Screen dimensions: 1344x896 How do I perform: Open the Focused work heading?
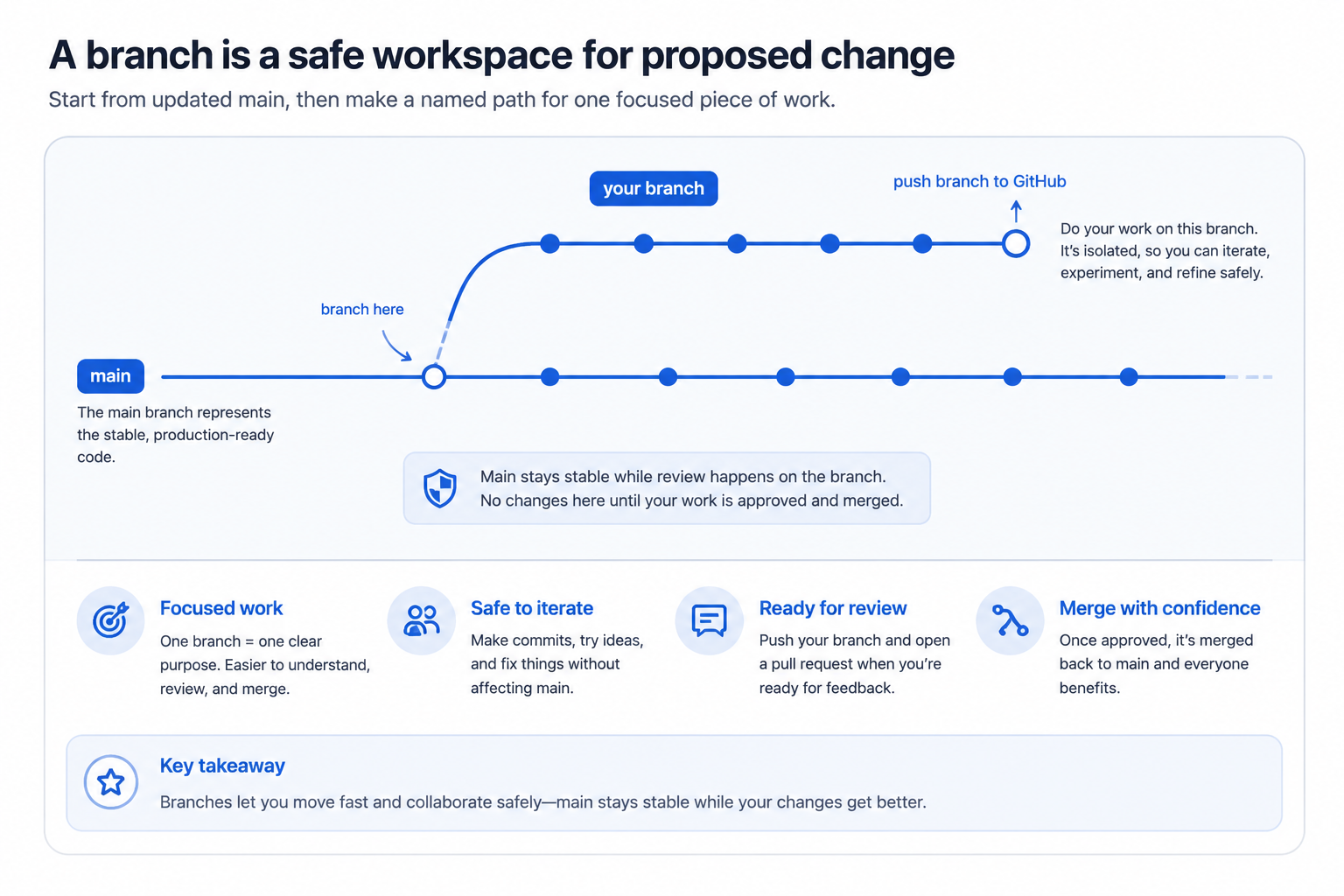pyautogui.click(x=221, y=608)
